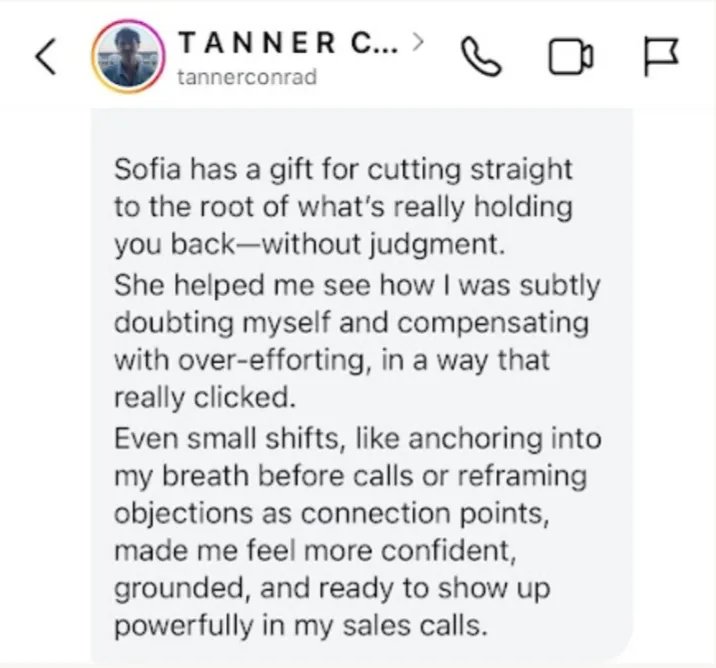Image resolution: width=716 pixels, height=668 pixels.
Task: Select the gray message bubble background
Action: (x=362, y=386)
